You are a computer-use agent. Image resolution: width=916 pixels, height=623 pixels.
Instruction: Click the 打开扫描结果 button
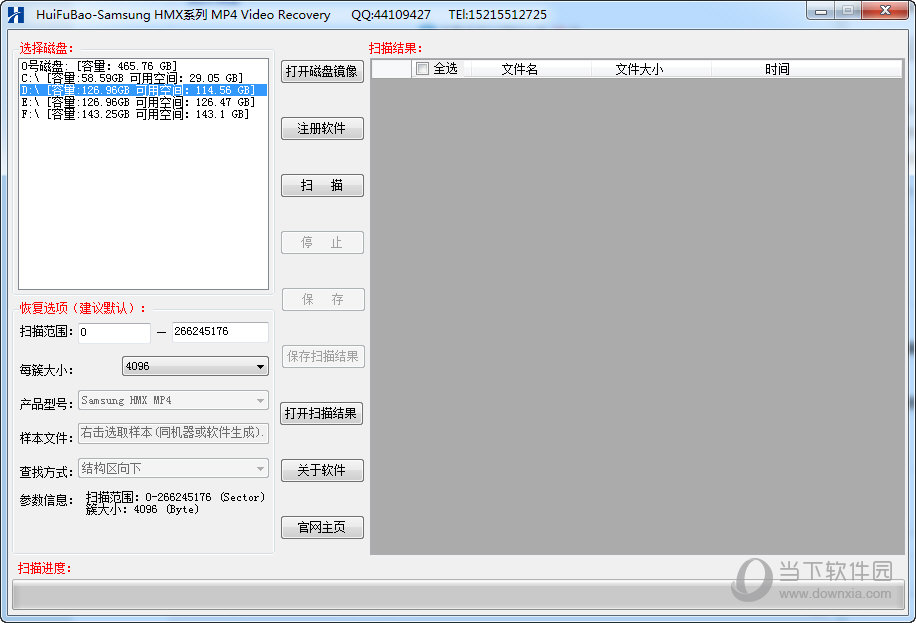[x=321, y=414]
